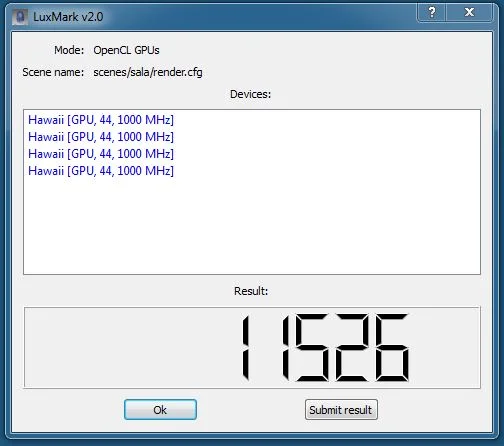The image size is (504, 446).
Task: Click the Mode: label
Action: [69, 50]
